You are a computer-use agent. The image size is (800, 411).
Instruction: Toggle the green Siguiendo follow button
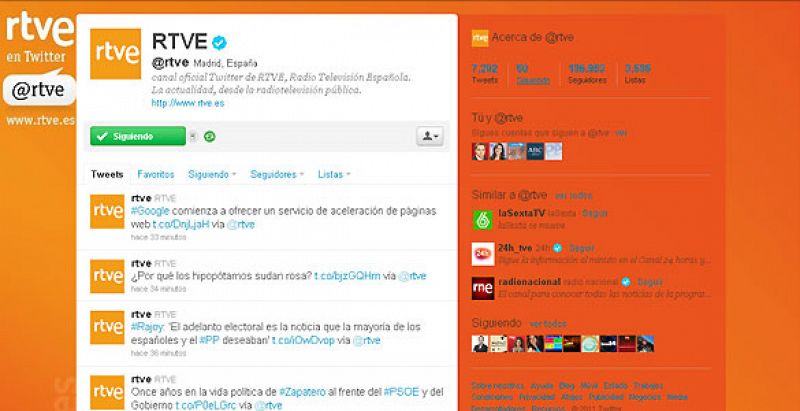click(x=138, y=136)
